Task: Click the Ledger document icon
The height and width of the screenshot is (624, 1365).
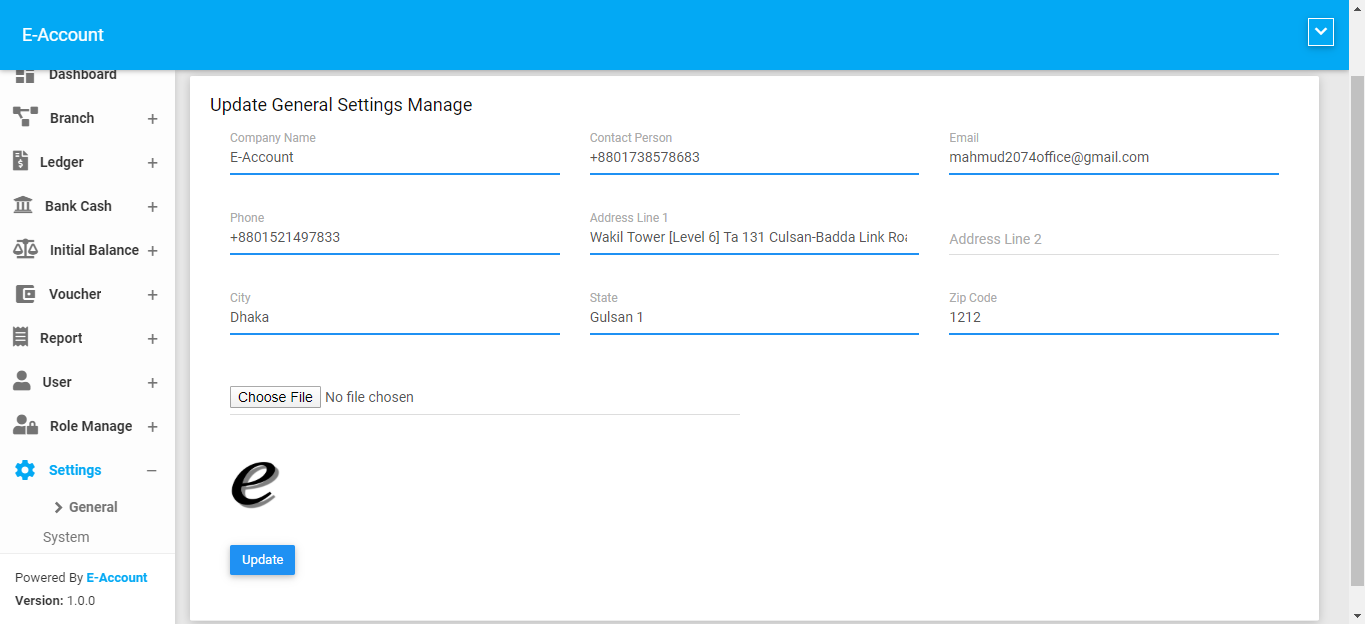Action: (x=20, y=162)
